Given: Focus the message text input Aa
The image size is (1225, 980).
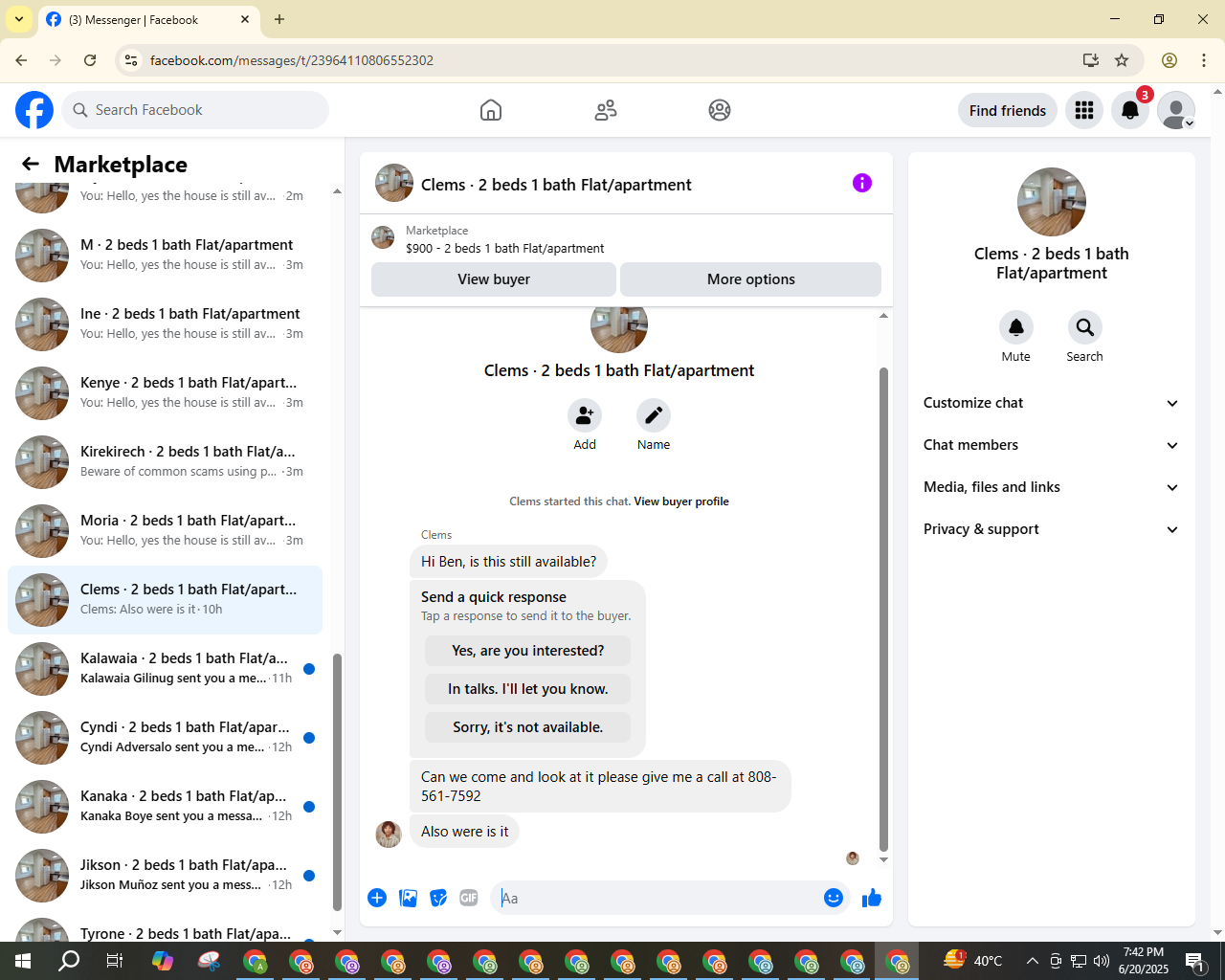Looking at the screenshot, I should (657, 898).
